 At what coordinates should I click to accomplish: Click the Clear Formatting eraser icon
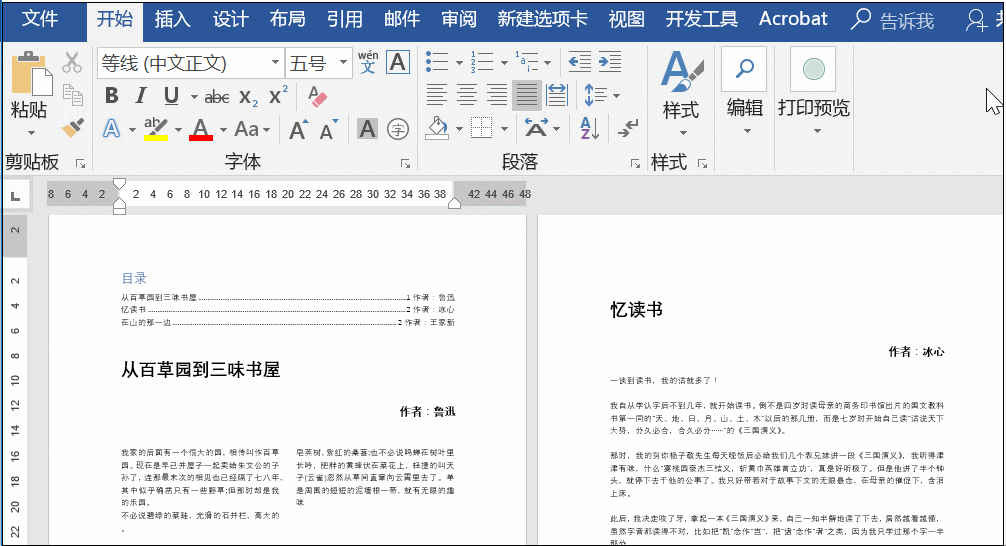tap(318, 96)
